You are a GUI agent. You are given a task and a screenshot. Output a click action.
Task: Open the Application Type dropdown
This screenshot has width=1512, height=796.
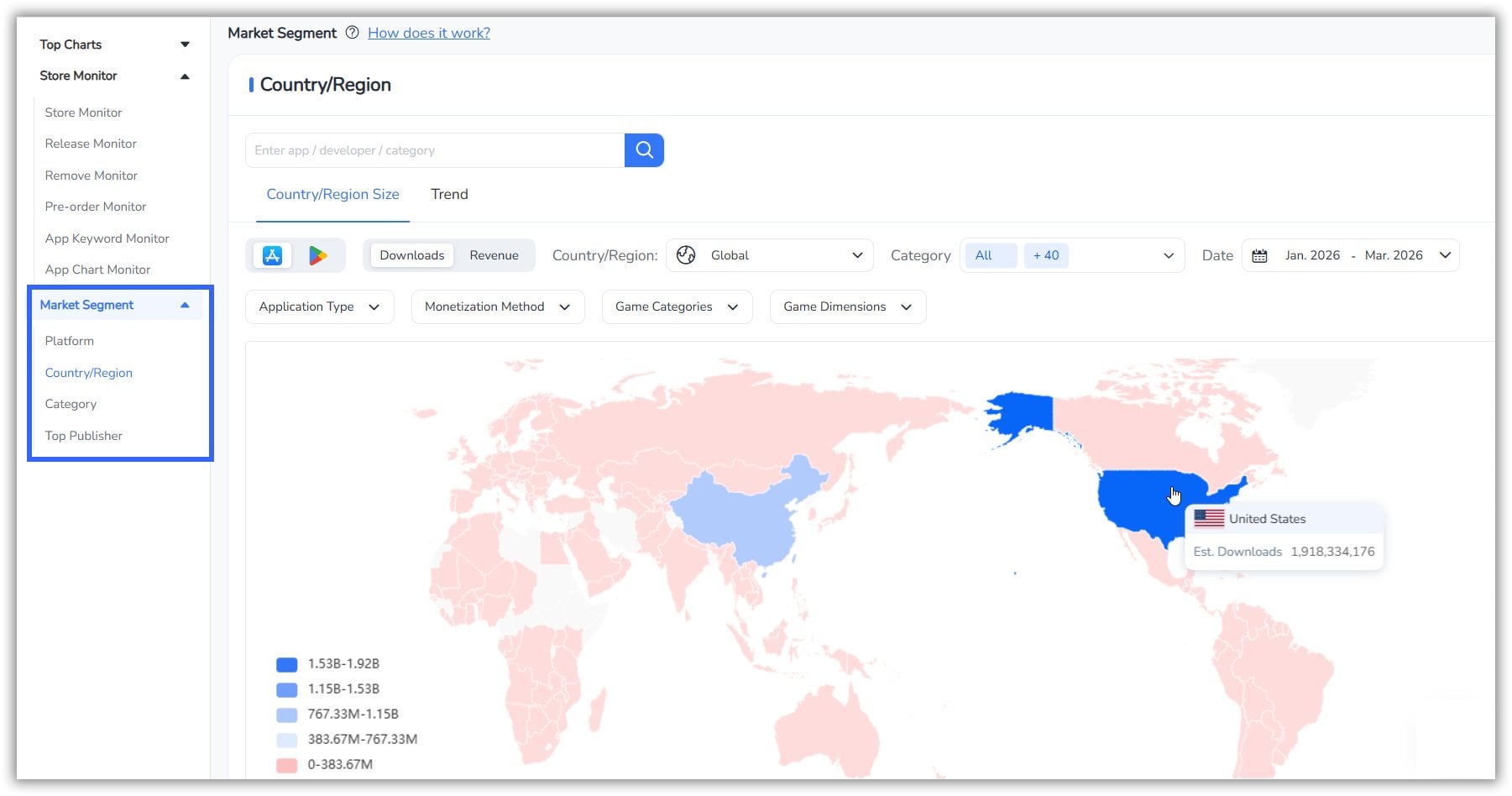pyautogui.click(x=319, y=306)
